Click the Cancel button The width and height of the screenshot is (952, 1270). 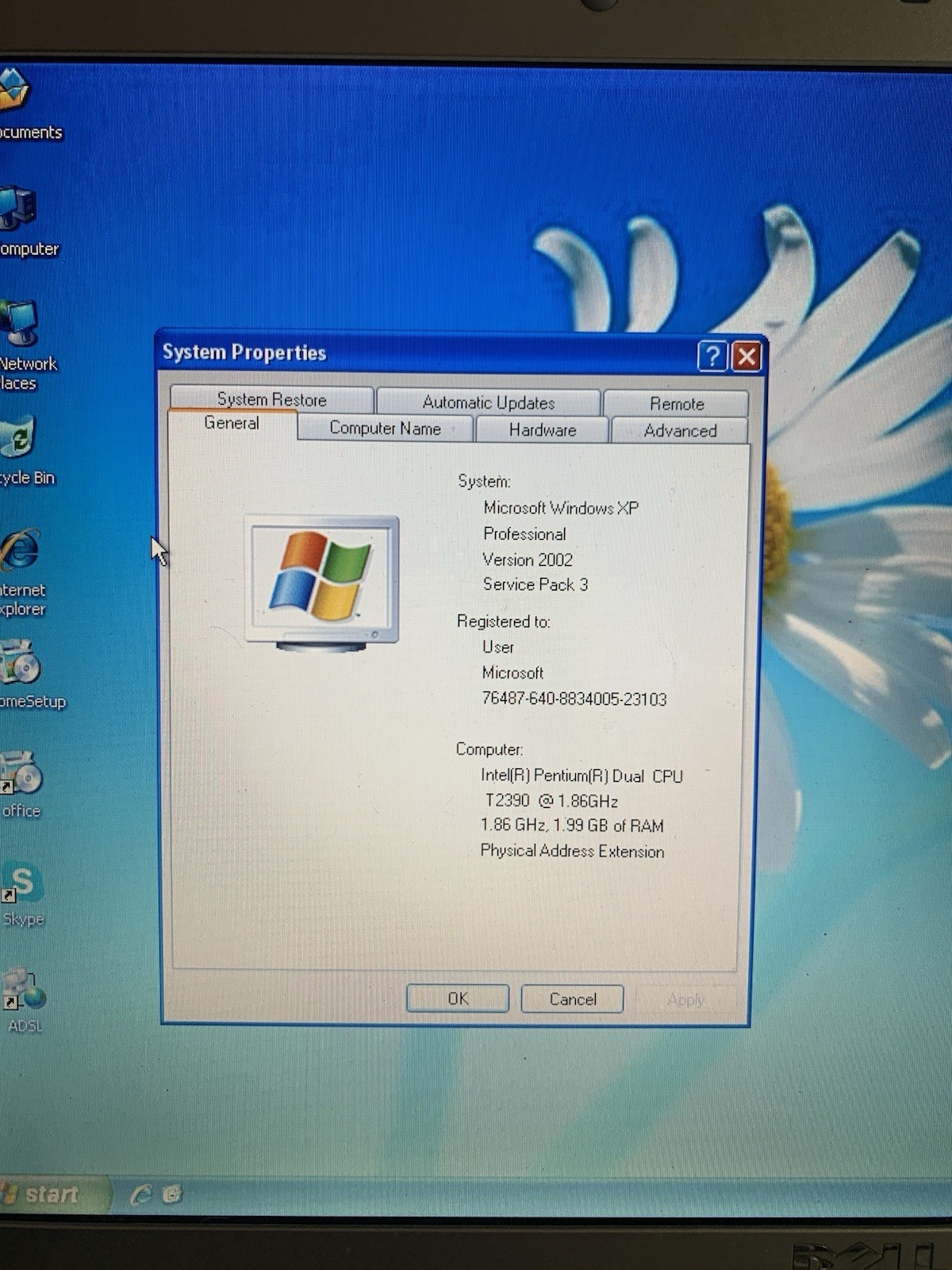(x=572, y=999)
